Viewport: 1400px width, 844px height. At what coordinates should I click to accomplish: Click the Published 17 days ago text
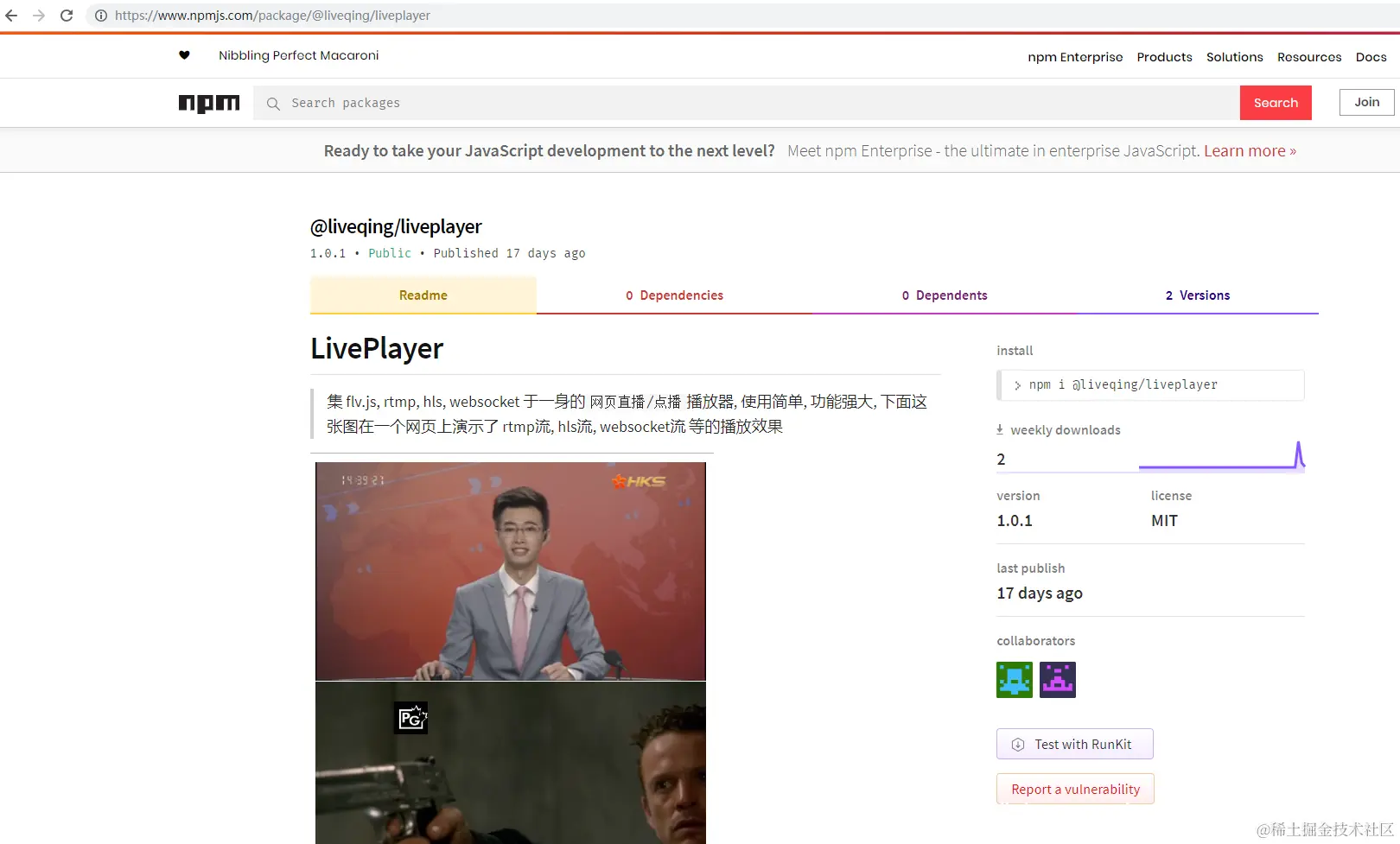pyautogui.click(x=509, y=253)
